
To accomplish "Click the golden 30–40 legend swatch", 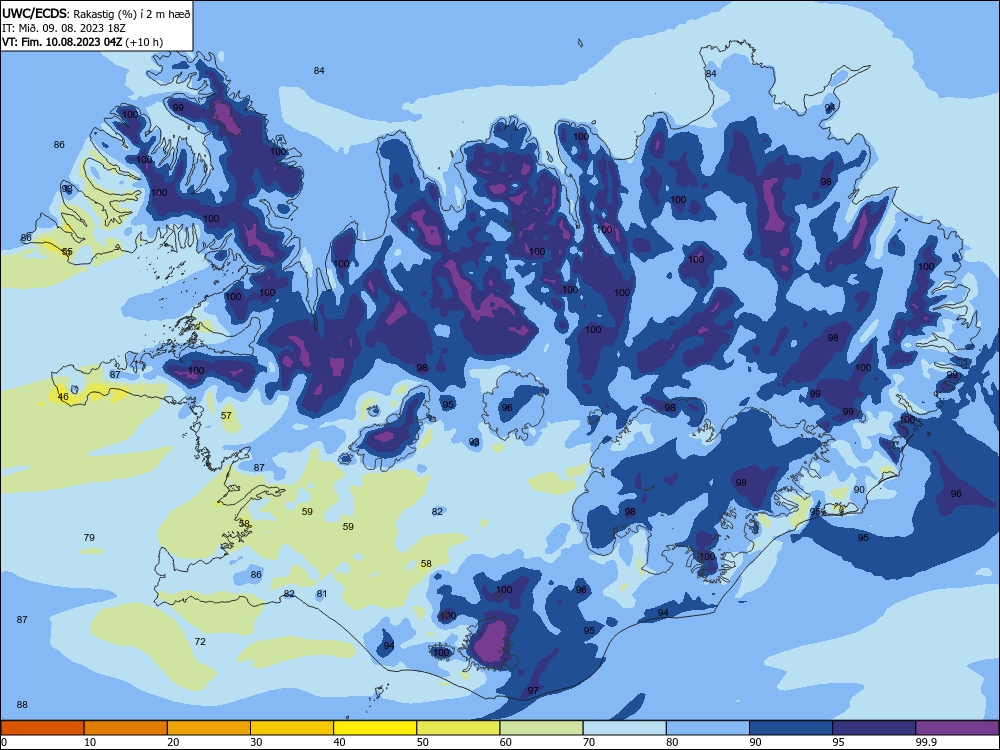I will click(x=292, y=728).
